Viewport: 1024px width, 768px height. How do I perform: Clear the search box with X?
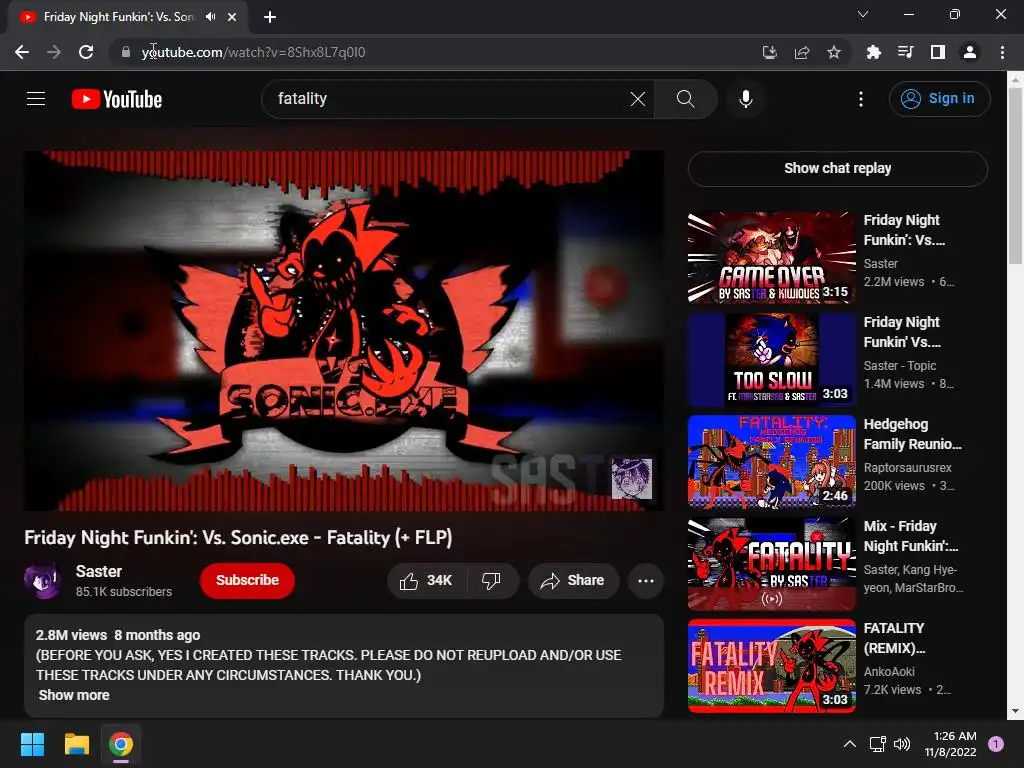pos(637,99)
